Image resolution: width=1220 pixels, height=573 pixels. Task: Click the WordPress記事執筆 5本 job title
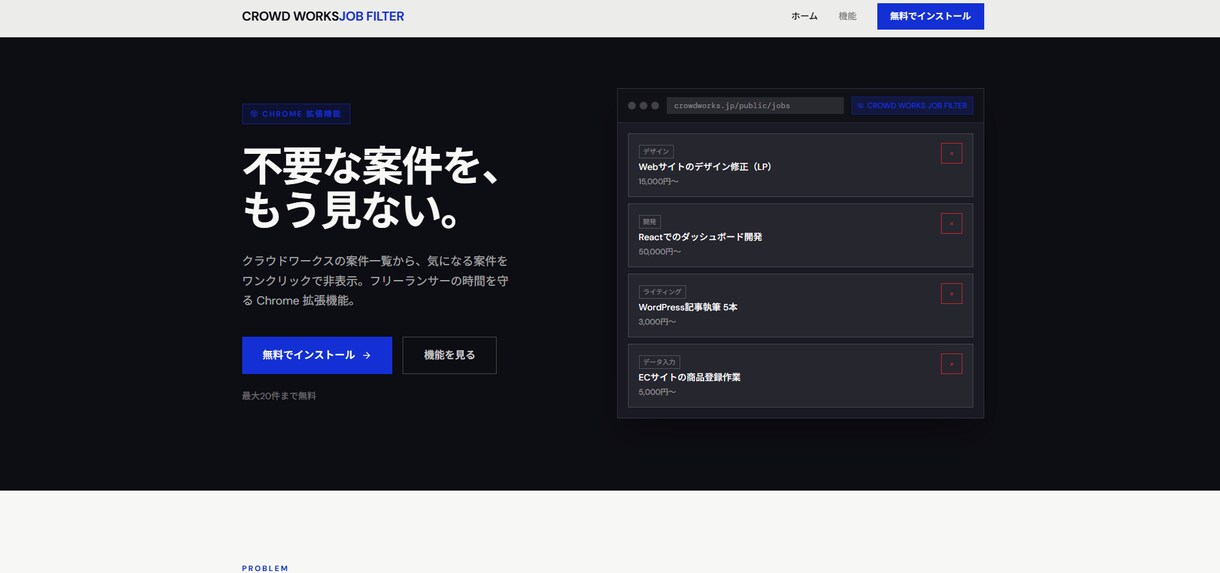point(688,307)
